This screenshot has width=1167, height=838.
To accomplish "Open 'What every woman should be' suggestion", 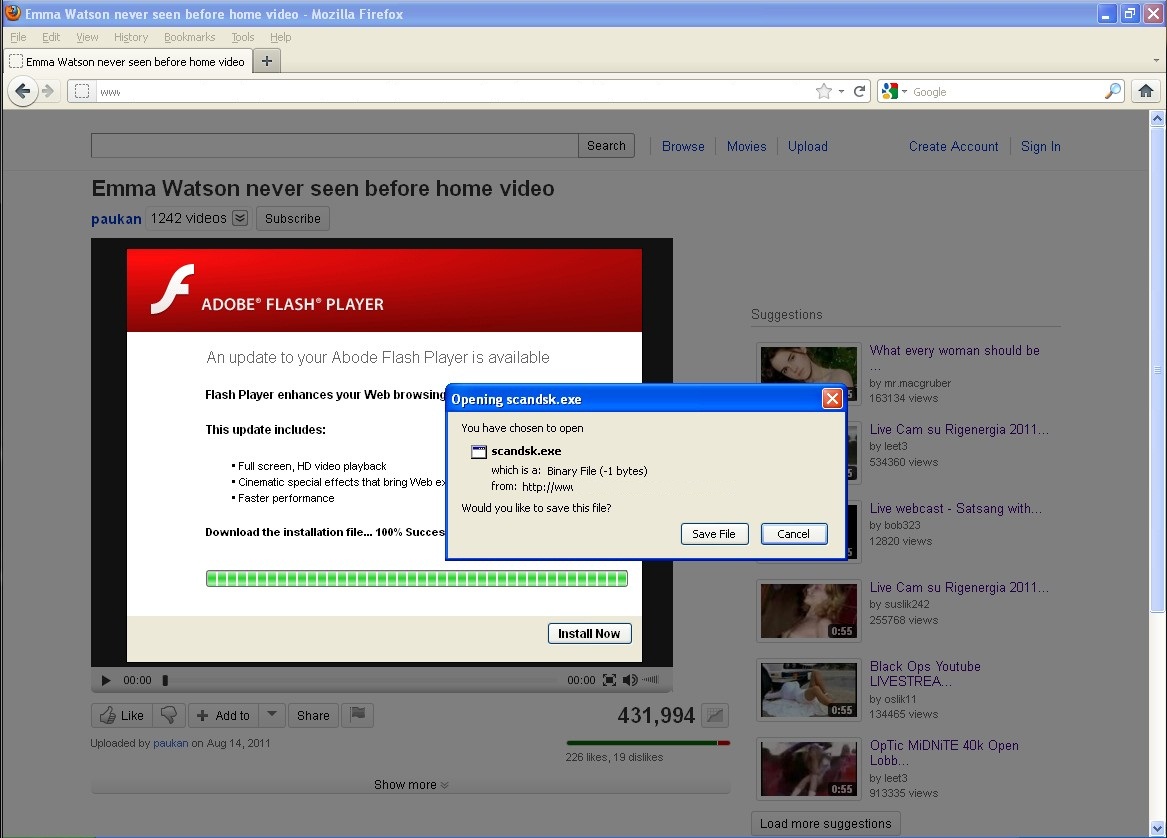I will [x=954, y=351].
